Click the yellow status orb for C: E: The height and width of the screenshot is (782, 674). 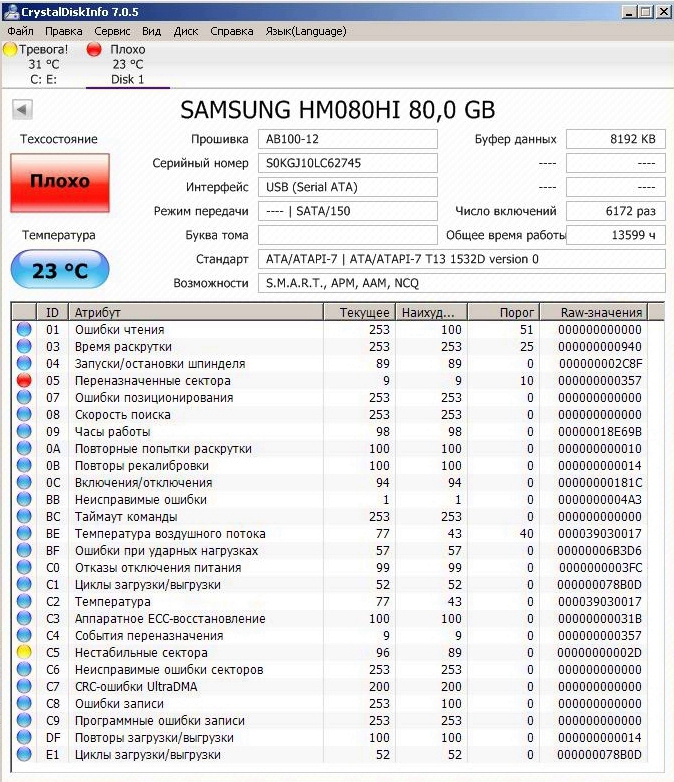coord(10,49)
